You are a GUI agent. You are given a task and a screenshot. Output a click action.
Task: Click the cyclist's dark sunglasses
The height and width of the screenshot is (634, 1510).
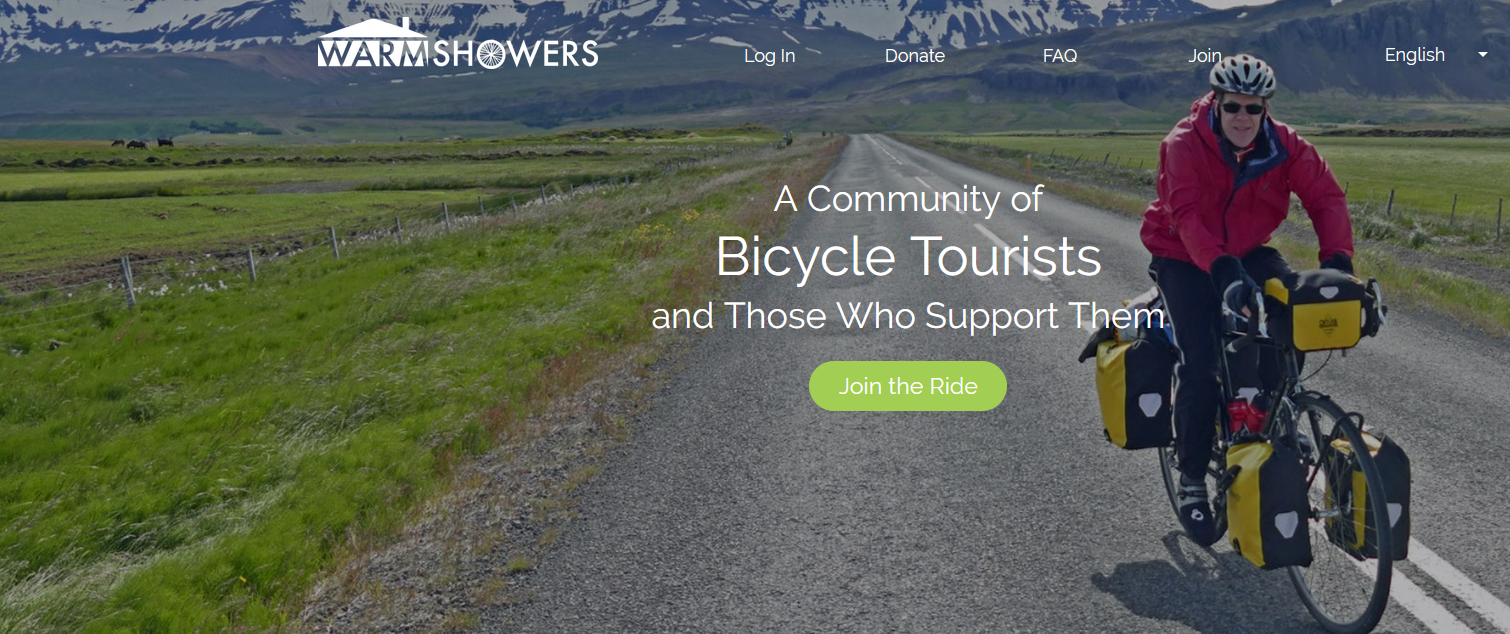[1242, 108]
